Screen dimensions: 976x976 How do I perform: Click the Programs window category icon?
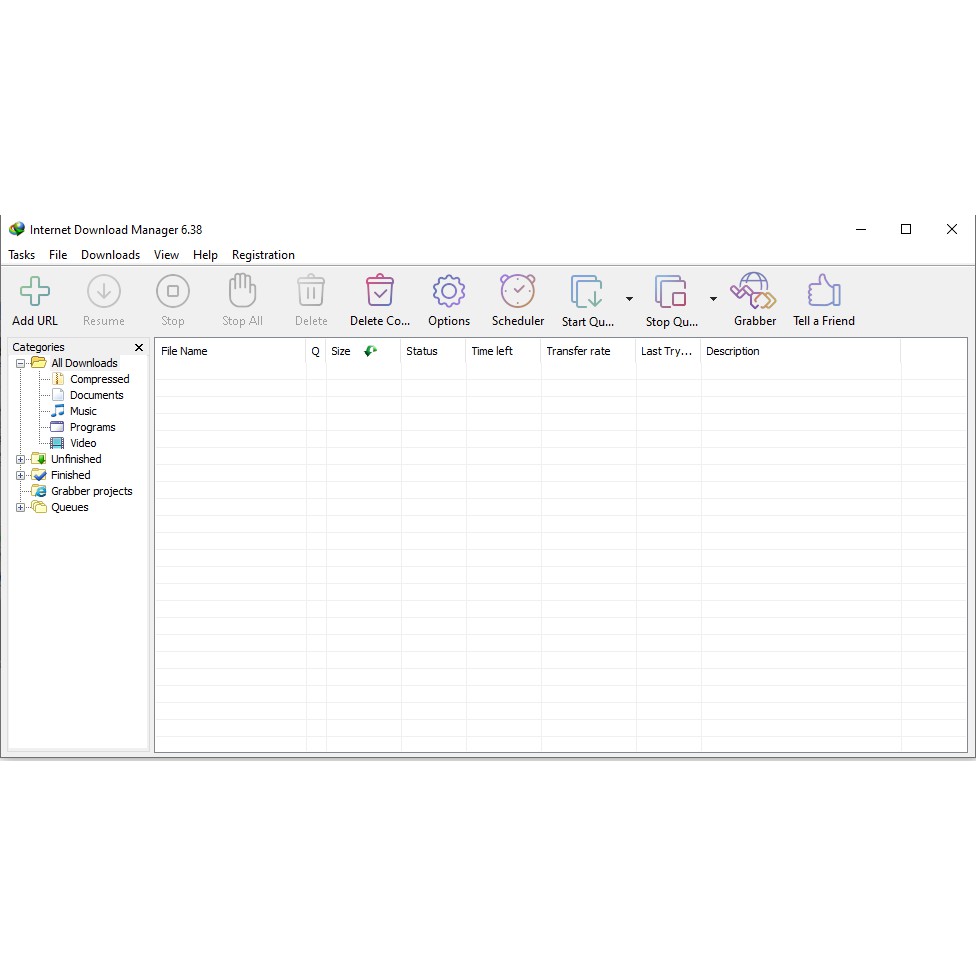click(x=57, y=427)
